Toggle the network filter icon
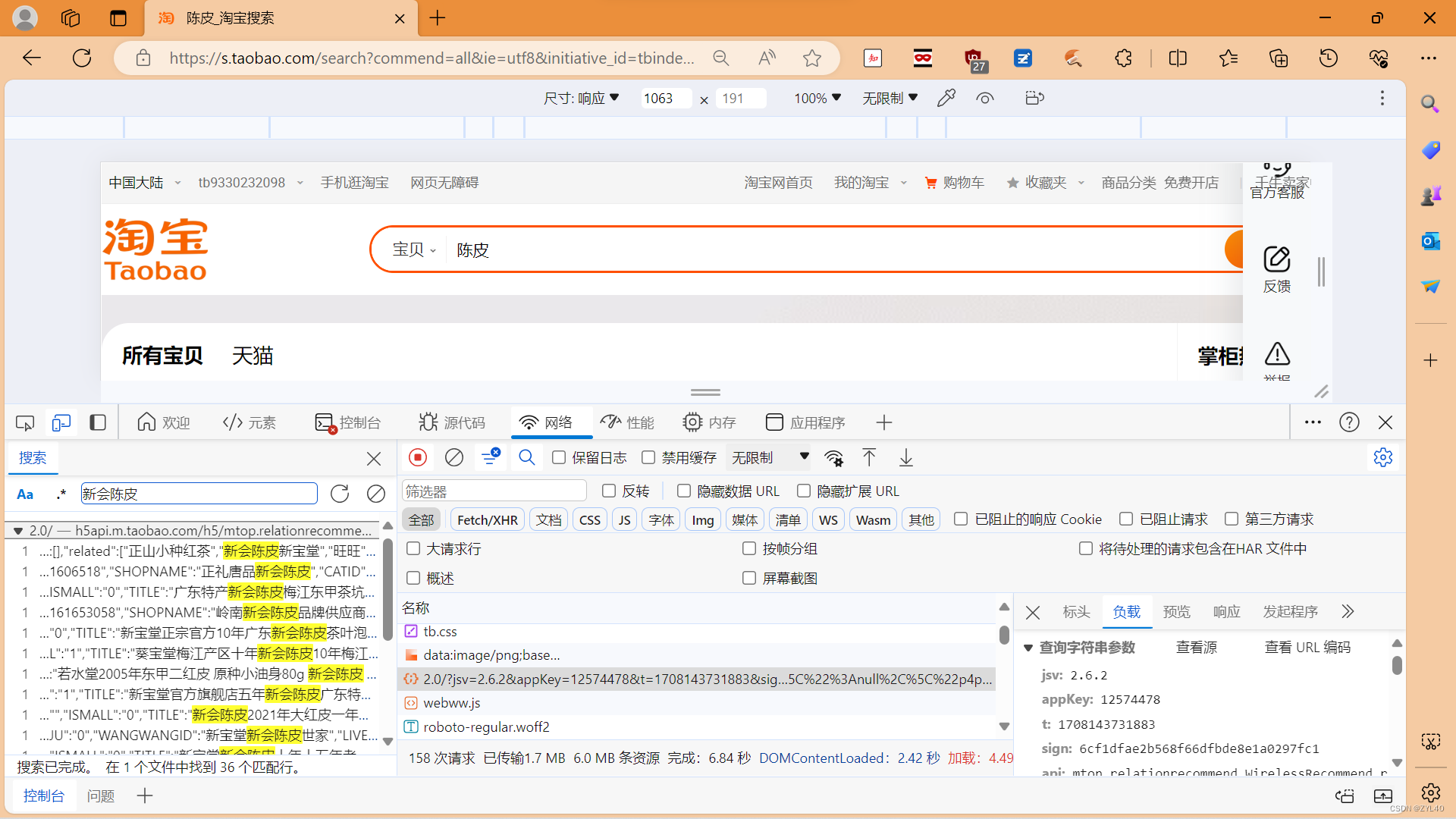1456x819 pixels. coord(490,457)
